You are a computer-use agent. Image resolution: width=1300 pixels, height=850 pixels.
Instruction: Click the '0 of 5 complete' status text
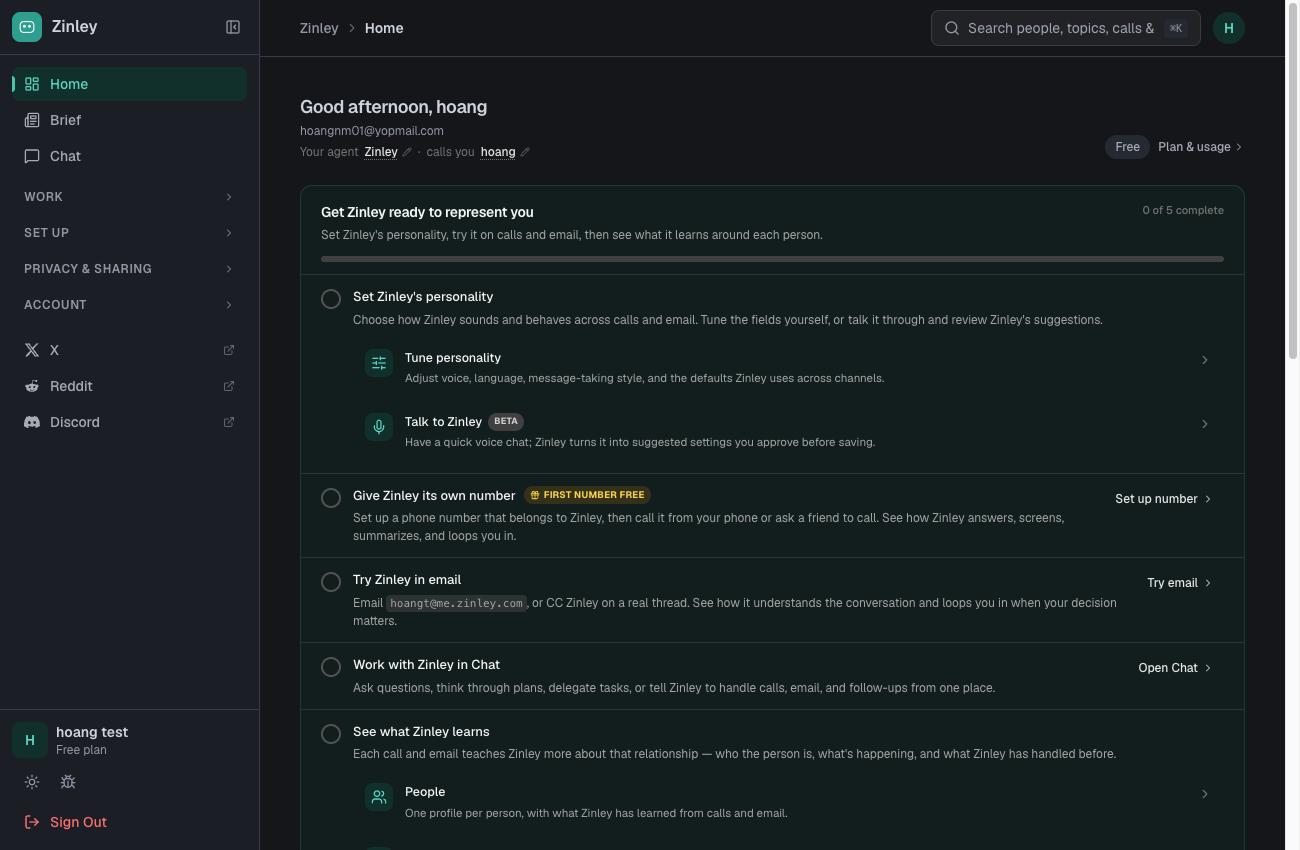pyautogui.click(x=1183, y=210)
